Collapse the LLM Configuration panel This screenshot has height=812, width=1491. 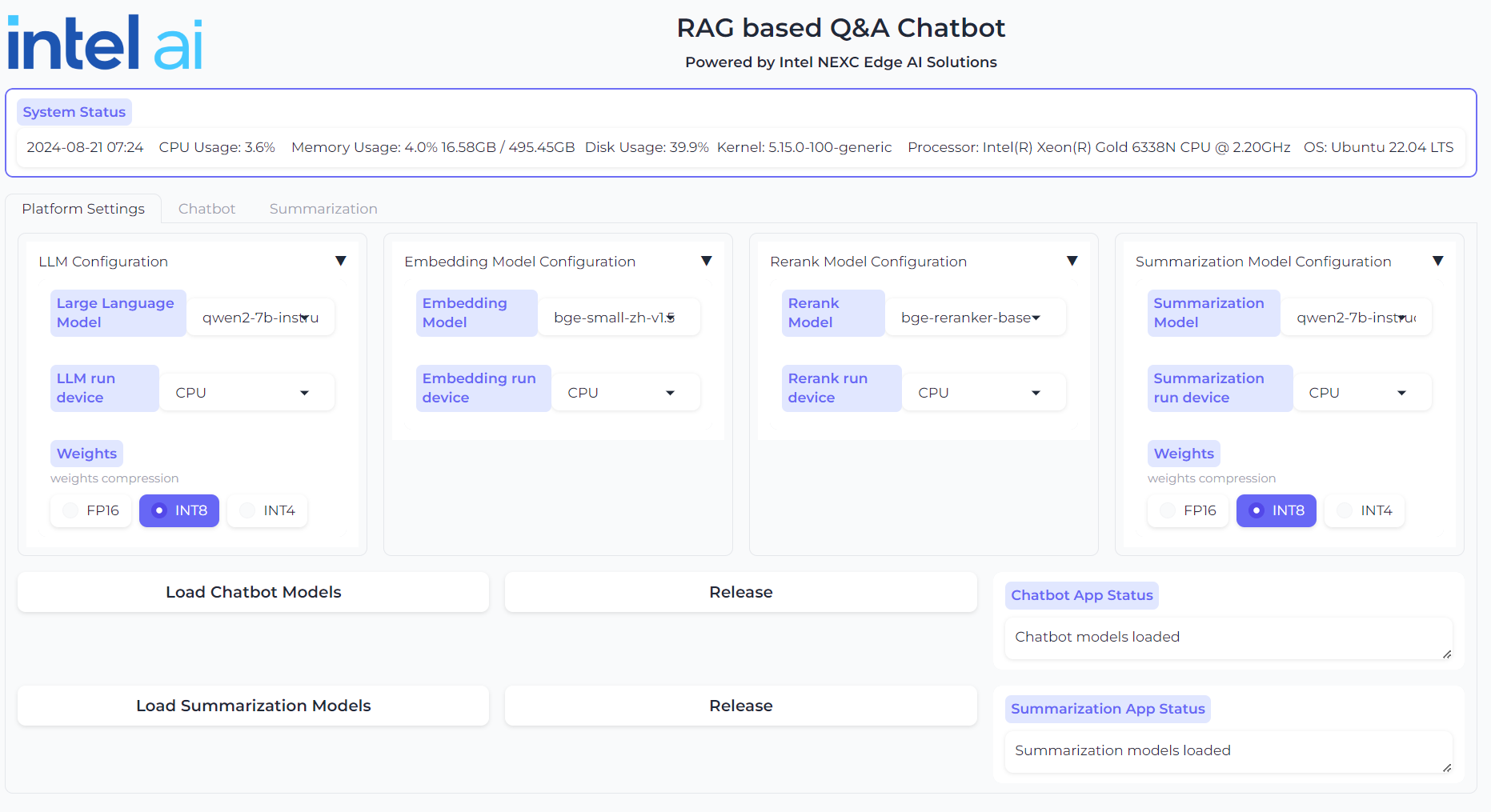click(340, 261)
